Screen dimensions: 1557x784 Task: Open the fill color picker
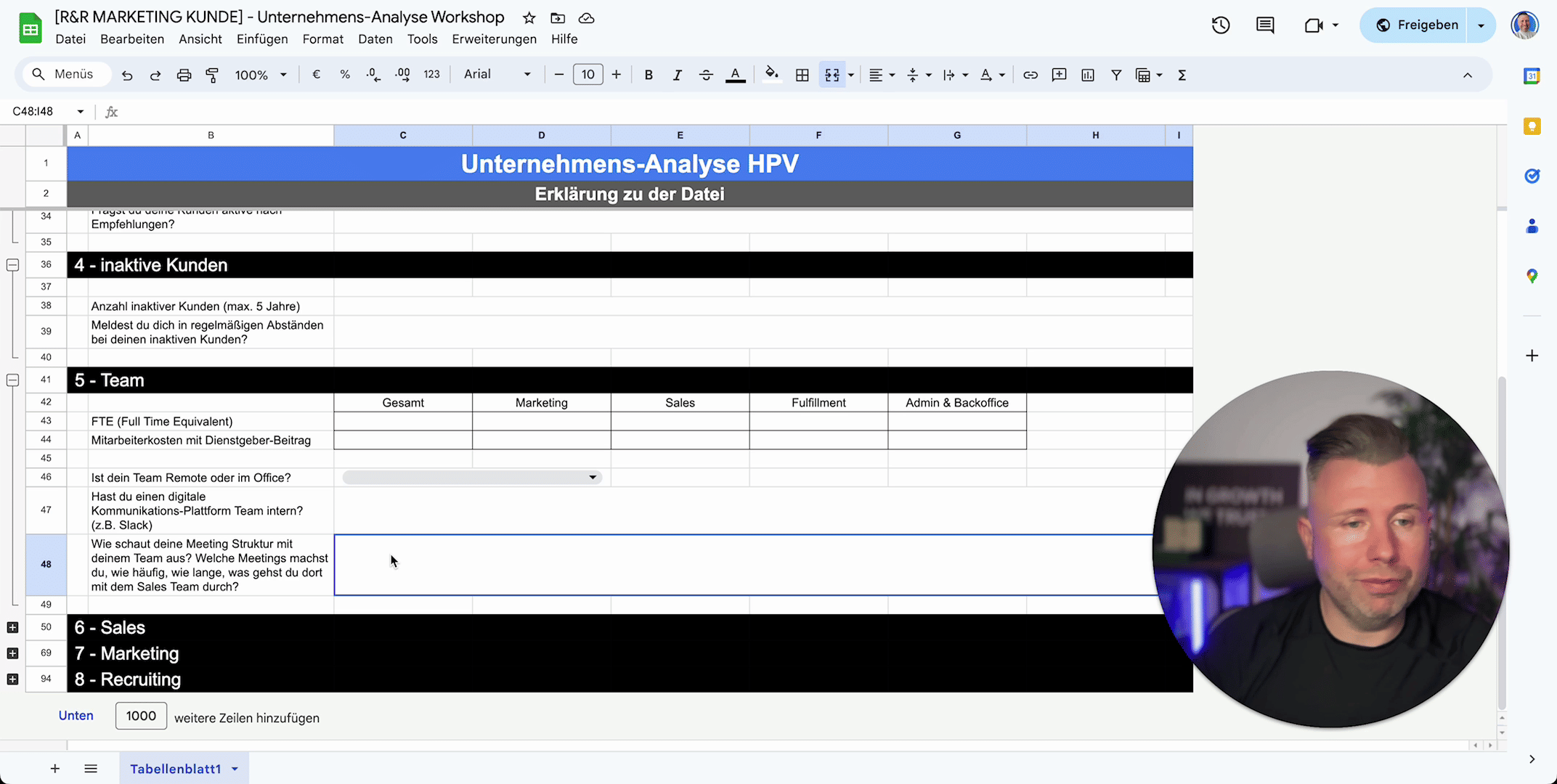[771, 75]
